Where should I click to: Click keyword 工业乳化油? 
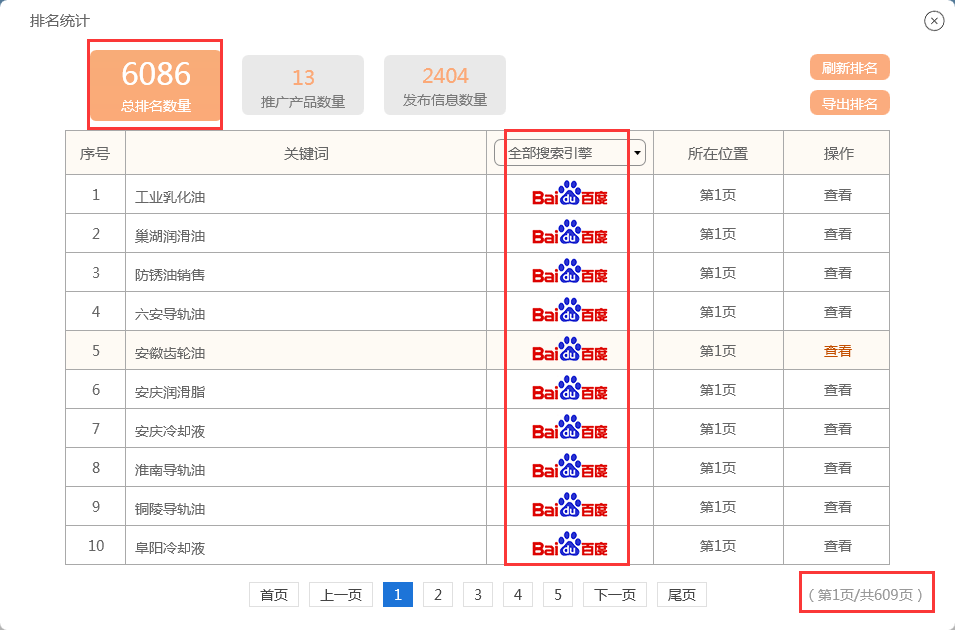coord(170,197)
